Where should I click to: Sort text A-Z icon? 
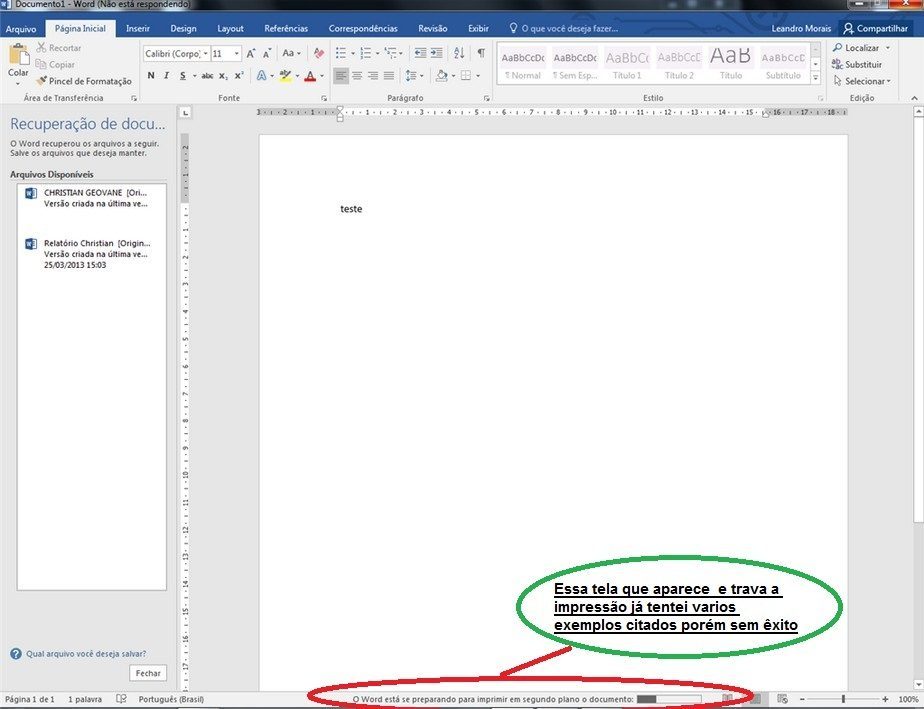(x=459, y=54)
